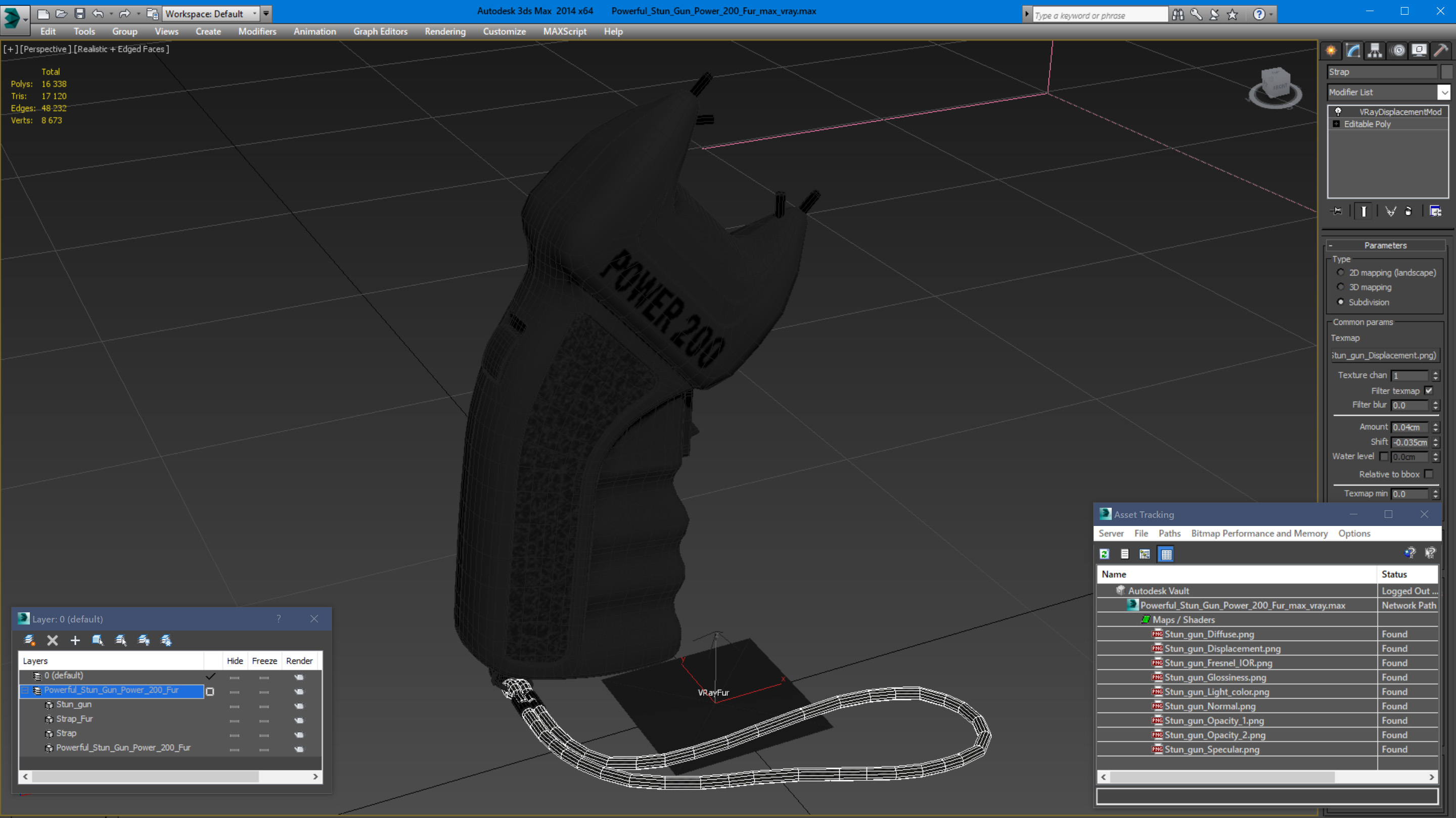Click Freeze/Unfreeze All Layers icon
The height and width of the screenshot is (818, 1456).
coord(166,640)
